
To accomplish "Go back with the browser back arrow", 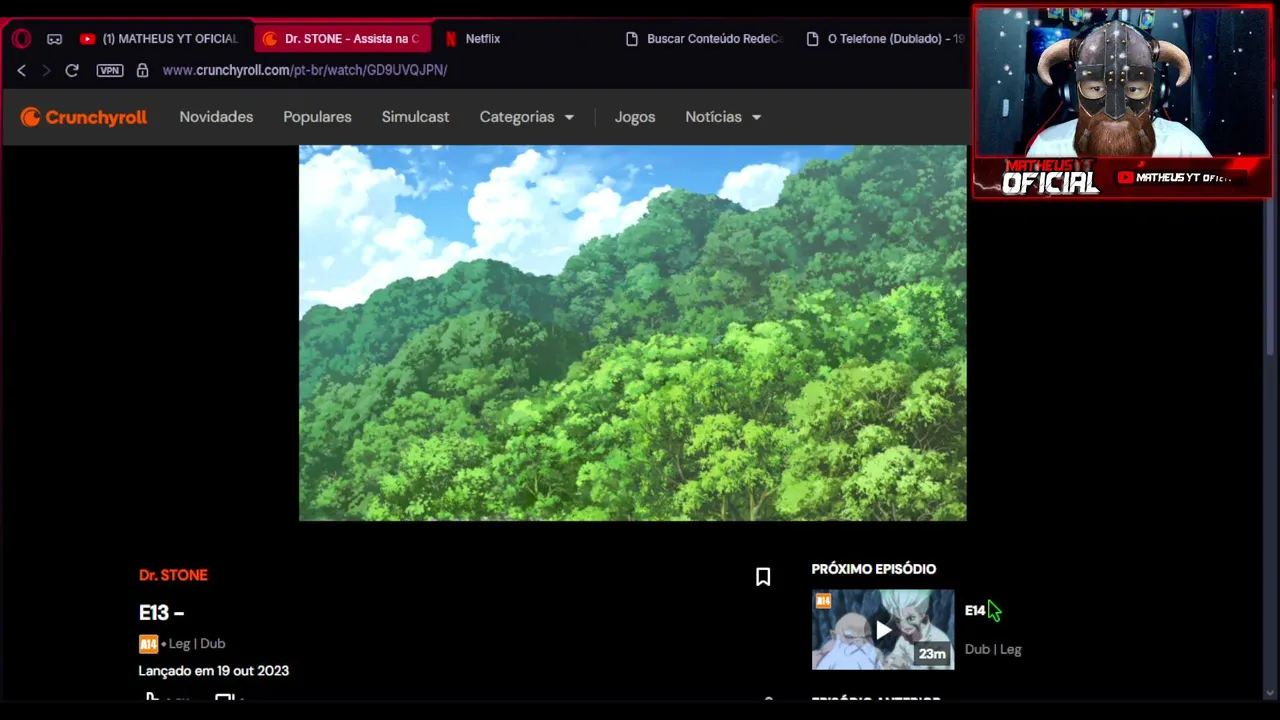I will tap(21, 70).
